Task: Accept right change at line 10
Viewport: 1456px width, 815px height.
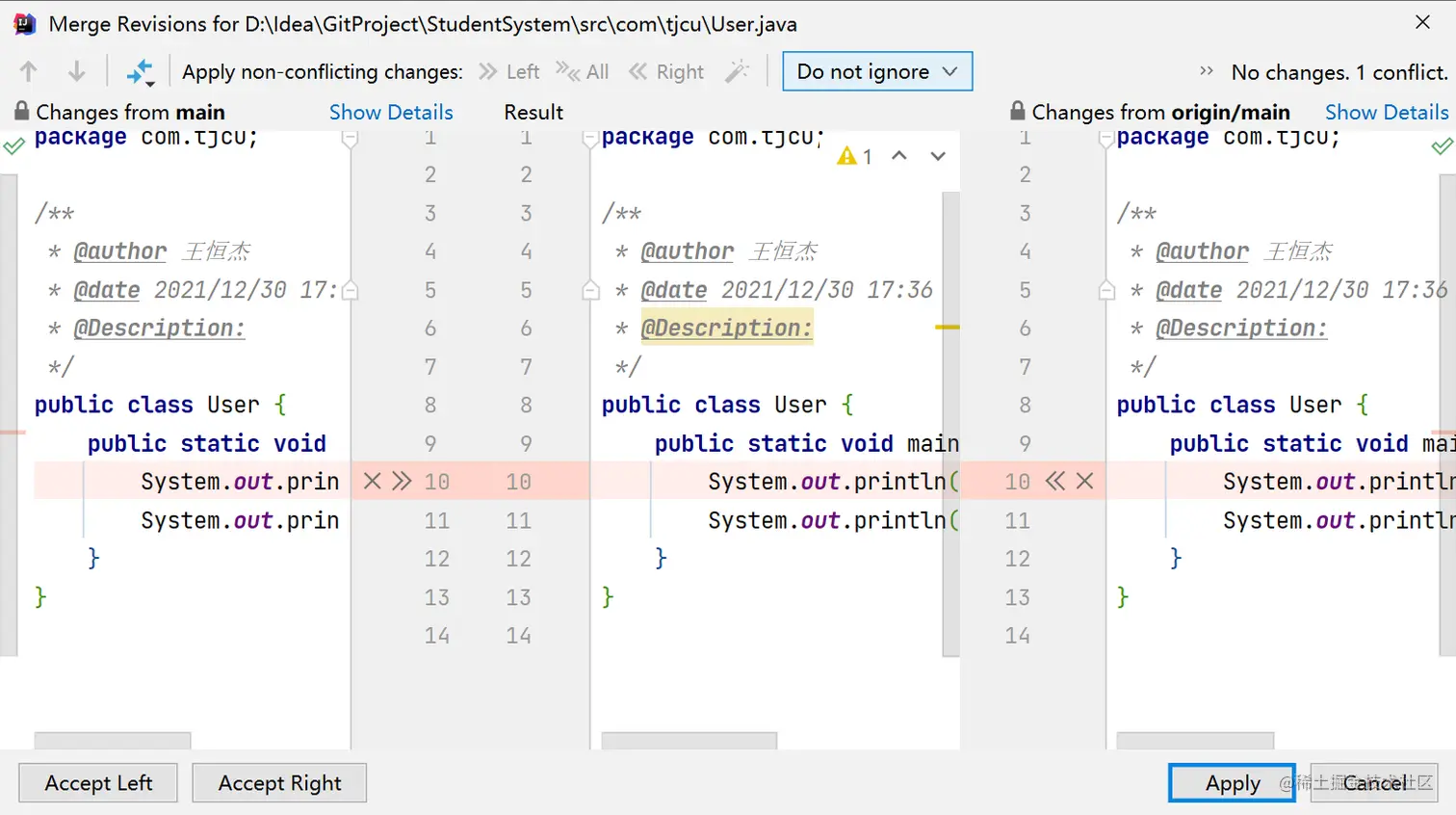Action: click(1055, 481)
